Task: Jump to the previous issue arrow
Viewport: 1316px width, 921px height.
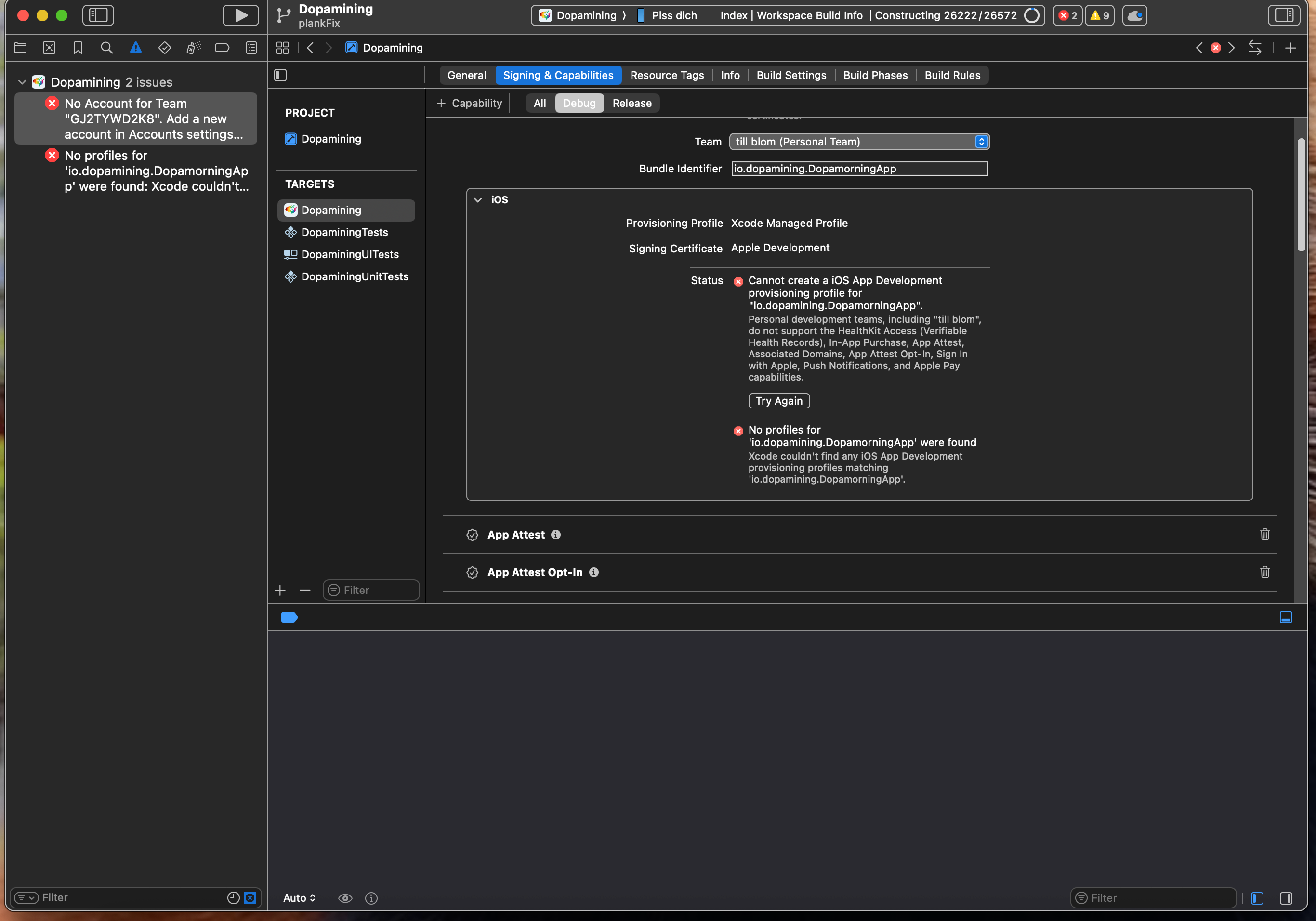Action: pyautogui.click(x=1199, y=48)
